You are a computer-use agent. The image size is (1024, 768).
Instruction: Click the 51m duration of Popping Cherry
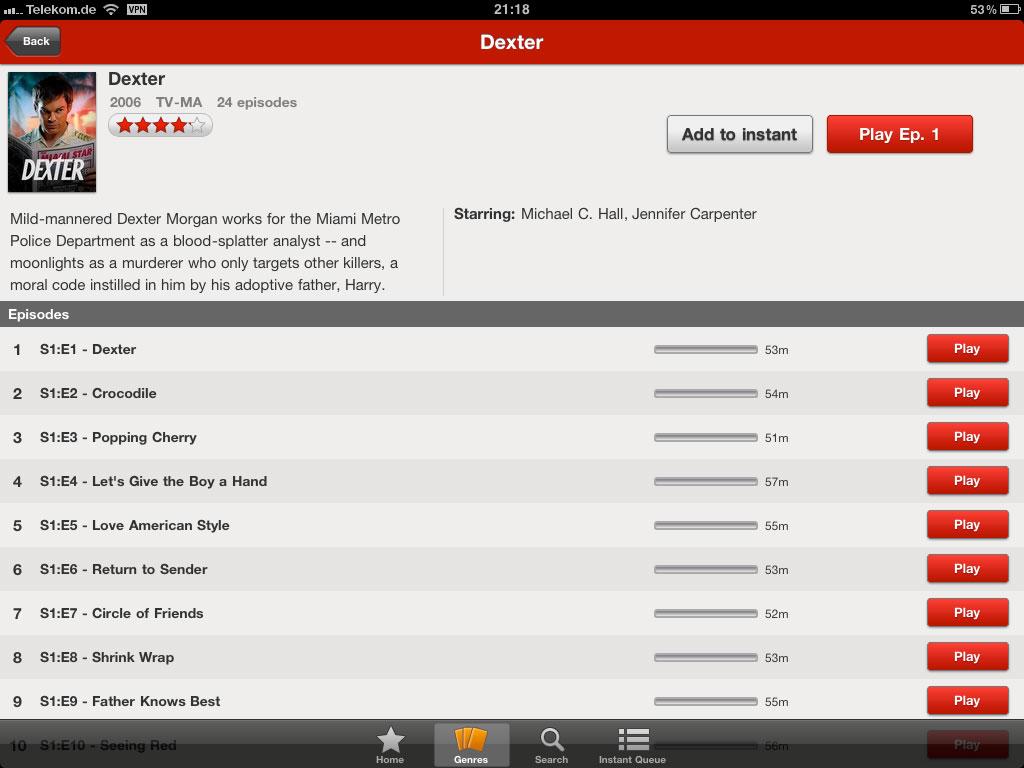(776, 438)
